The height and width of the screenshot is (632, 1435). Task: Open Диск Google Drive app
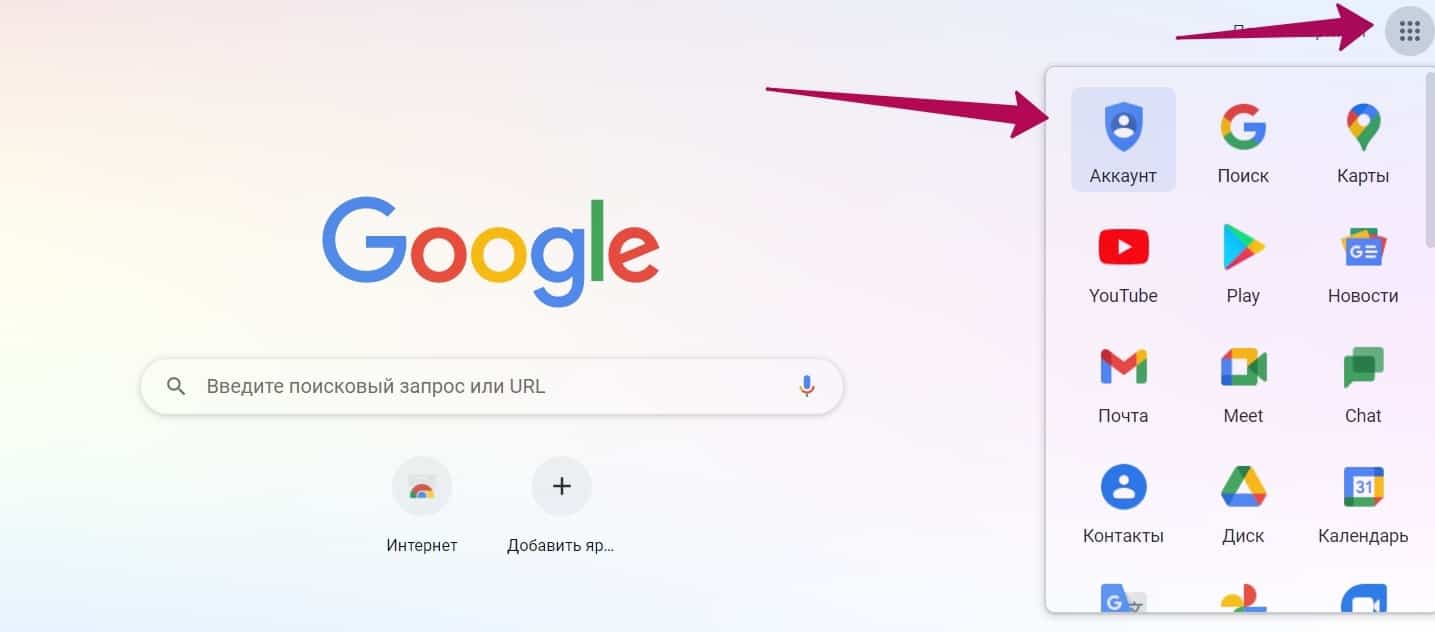click(x=1243, y=499)
